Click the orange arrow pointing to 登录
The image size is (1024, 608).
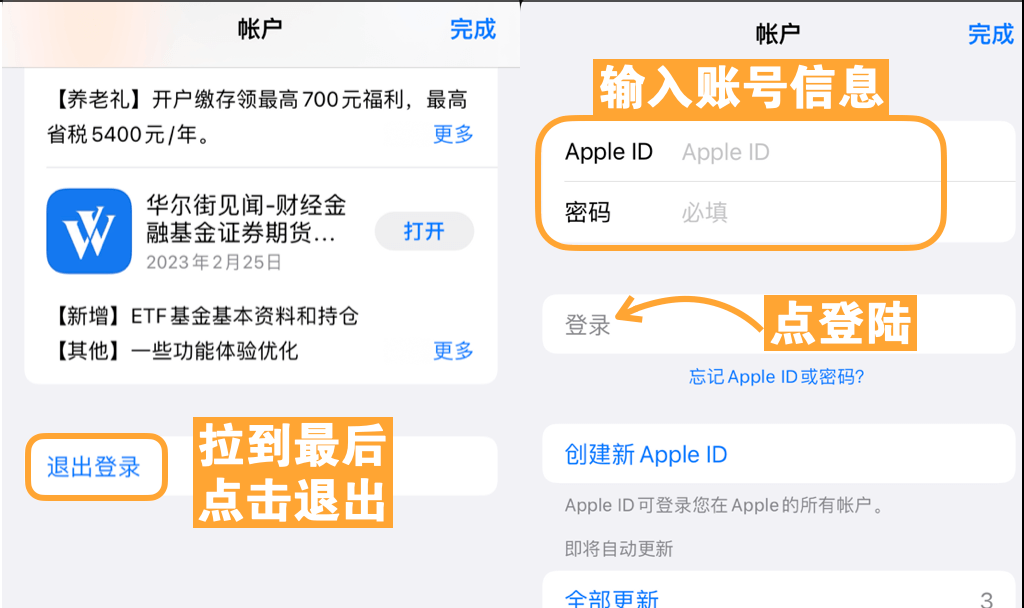tap(687, 312)
